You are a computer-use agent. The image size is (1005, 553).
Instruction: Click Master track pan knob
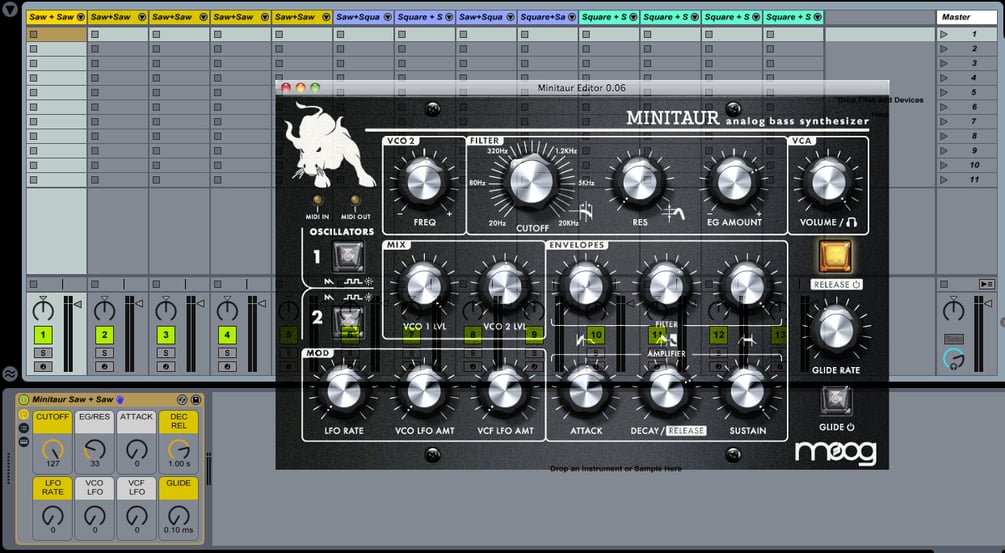click(954, 310)
